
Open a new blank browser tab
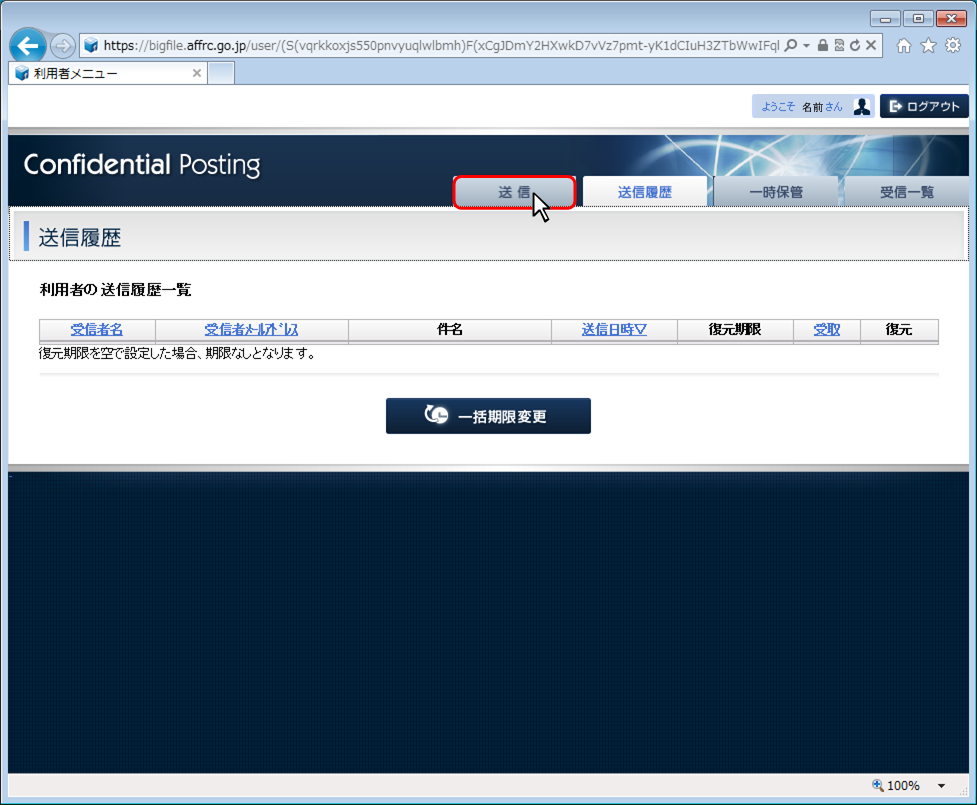coord(221,73)
